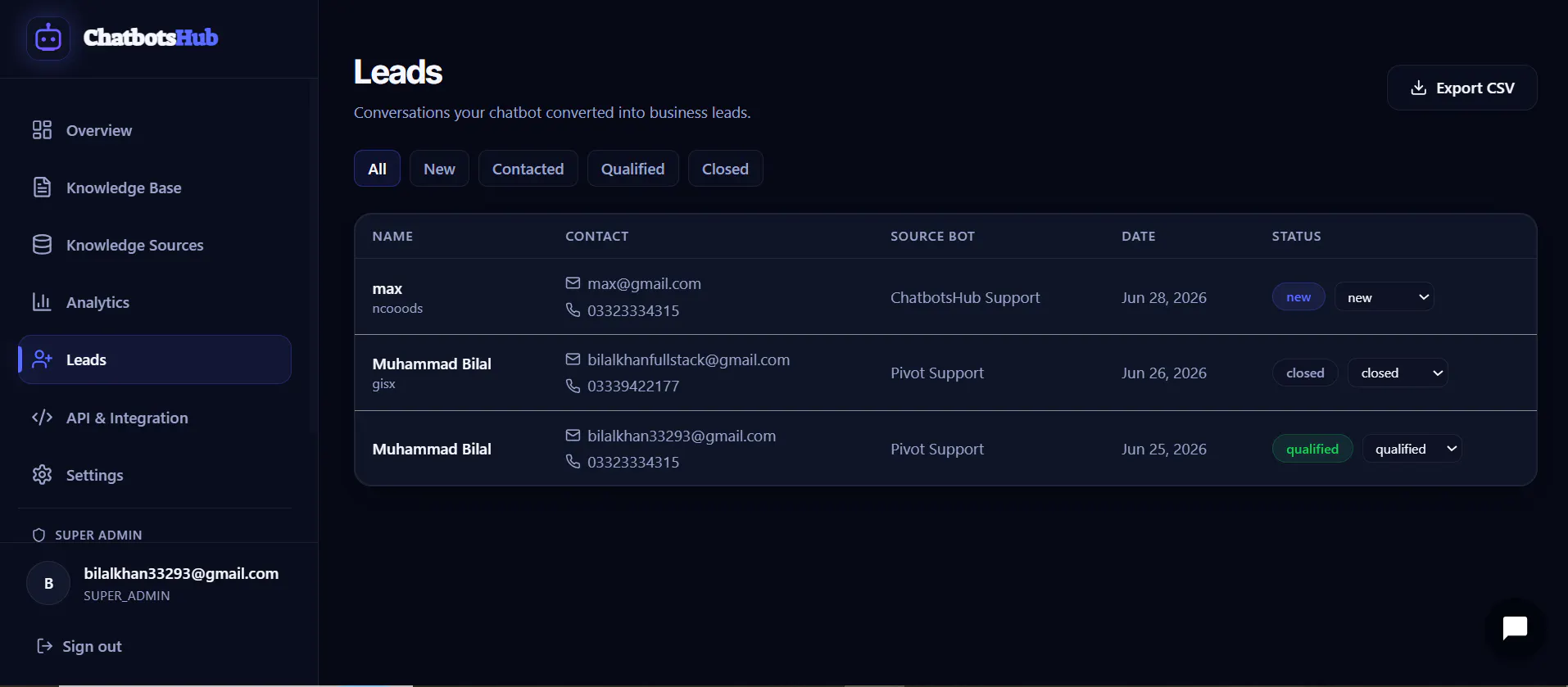This screenshot has height=687, width=1568.
Task: Click the ChatbotsHub robot logo icon
Action: click(x=48, y=38)
